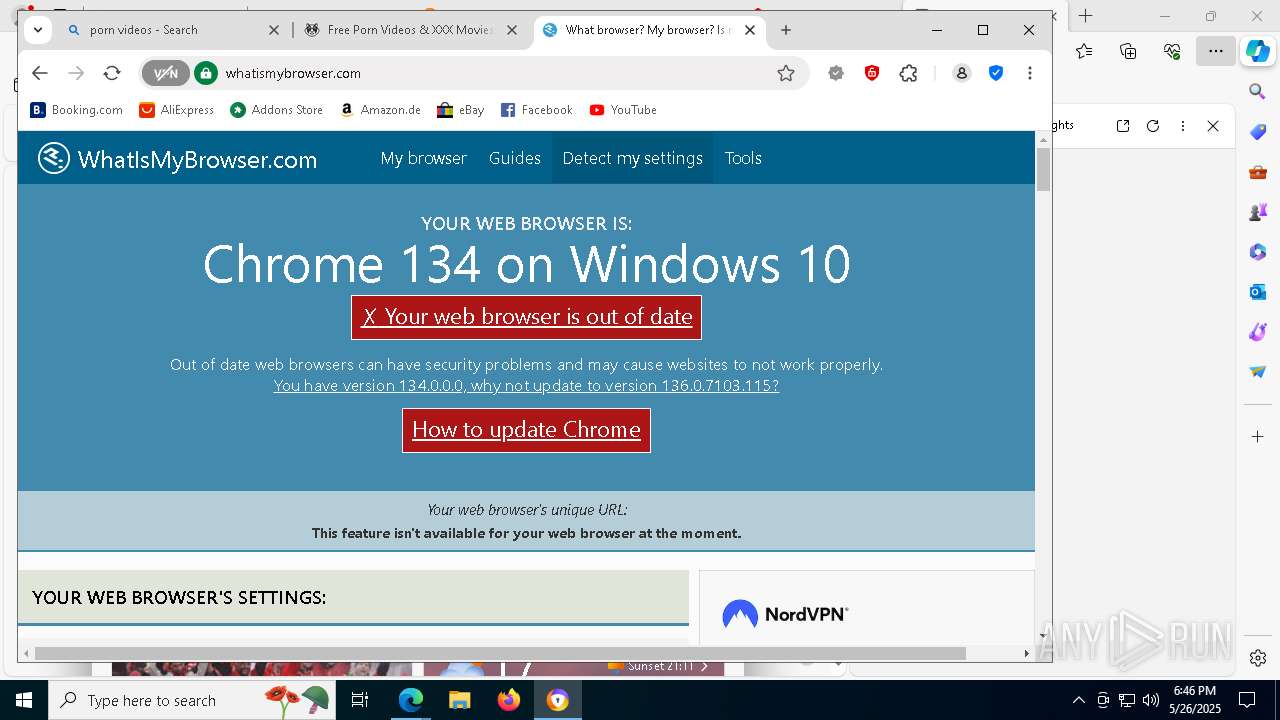Image resolution: width=1280 pixels, height=720 pixels.
Task: Close the Edge side panel
Action: click(1213, 126)
